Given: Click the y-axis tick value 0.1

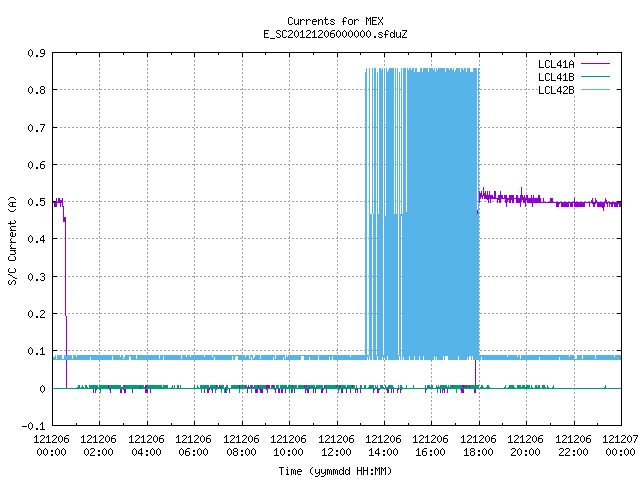Looking at the screenshot, I should (36, 351).
